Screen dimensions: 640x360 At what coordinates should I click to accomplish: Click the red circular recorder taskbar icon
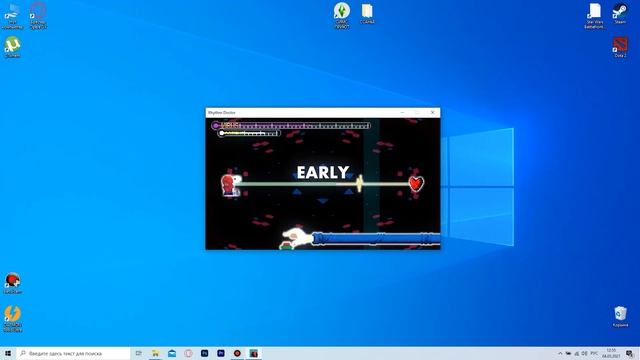pos(237,353)
